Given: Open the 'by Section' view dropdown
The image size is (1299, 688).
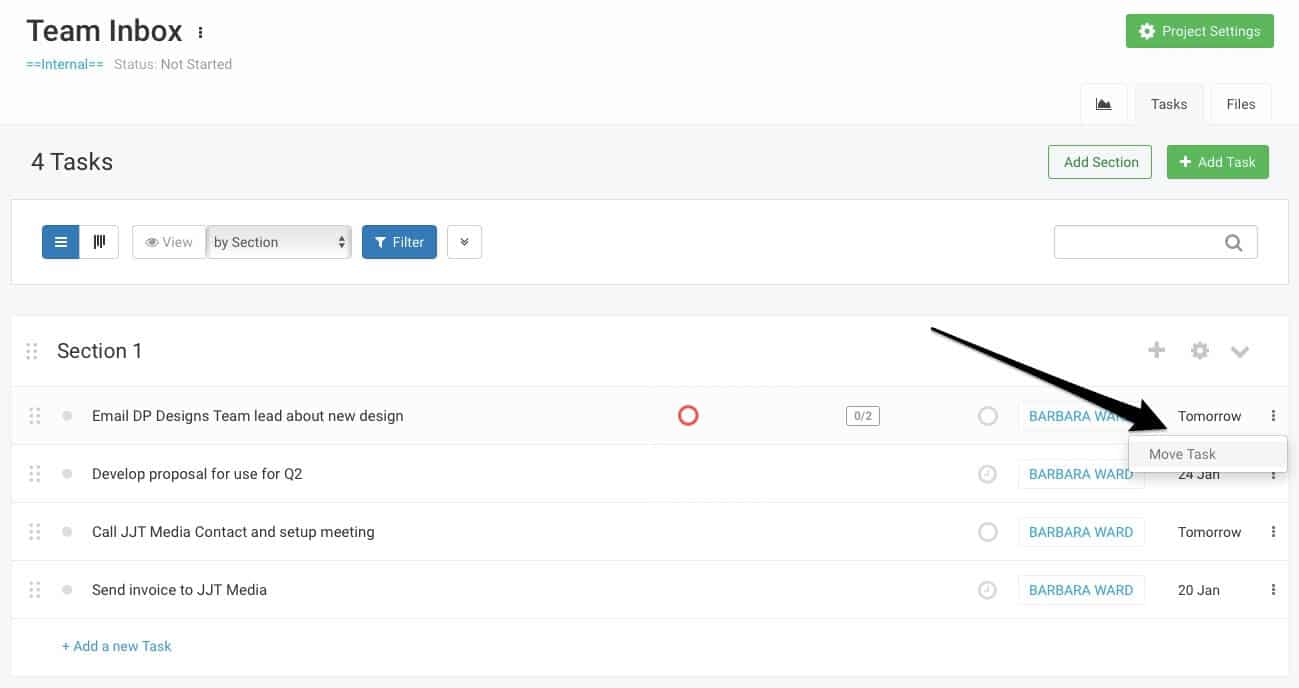Looking at the screenshot, I should pyautogui.click(x=278, y=241).
